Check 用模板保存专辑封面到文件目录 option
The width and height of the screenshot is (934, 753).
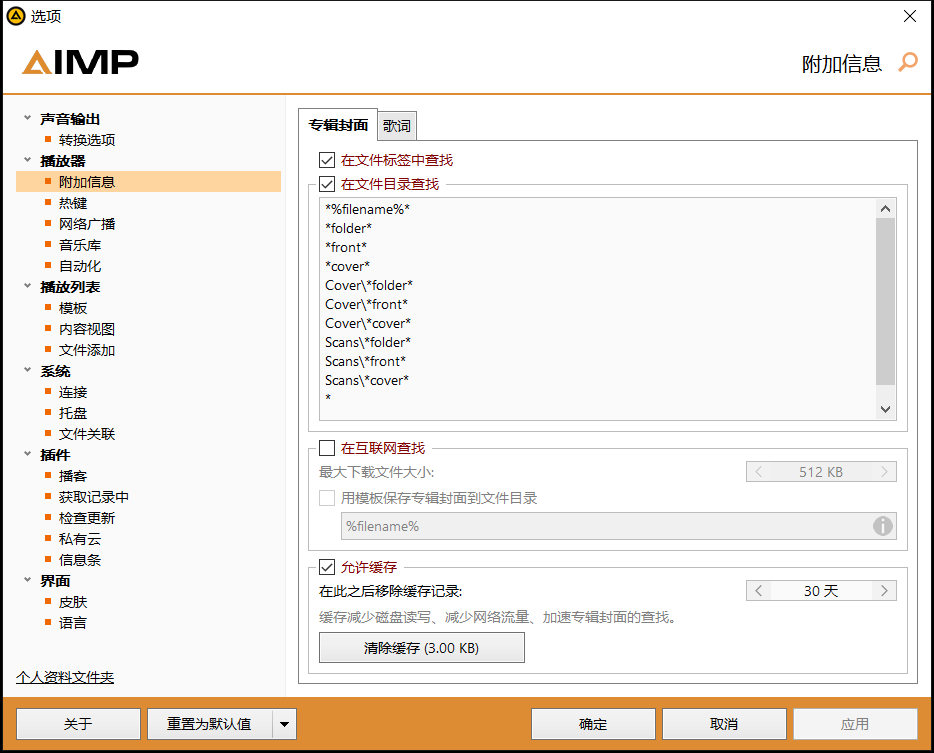326,498
